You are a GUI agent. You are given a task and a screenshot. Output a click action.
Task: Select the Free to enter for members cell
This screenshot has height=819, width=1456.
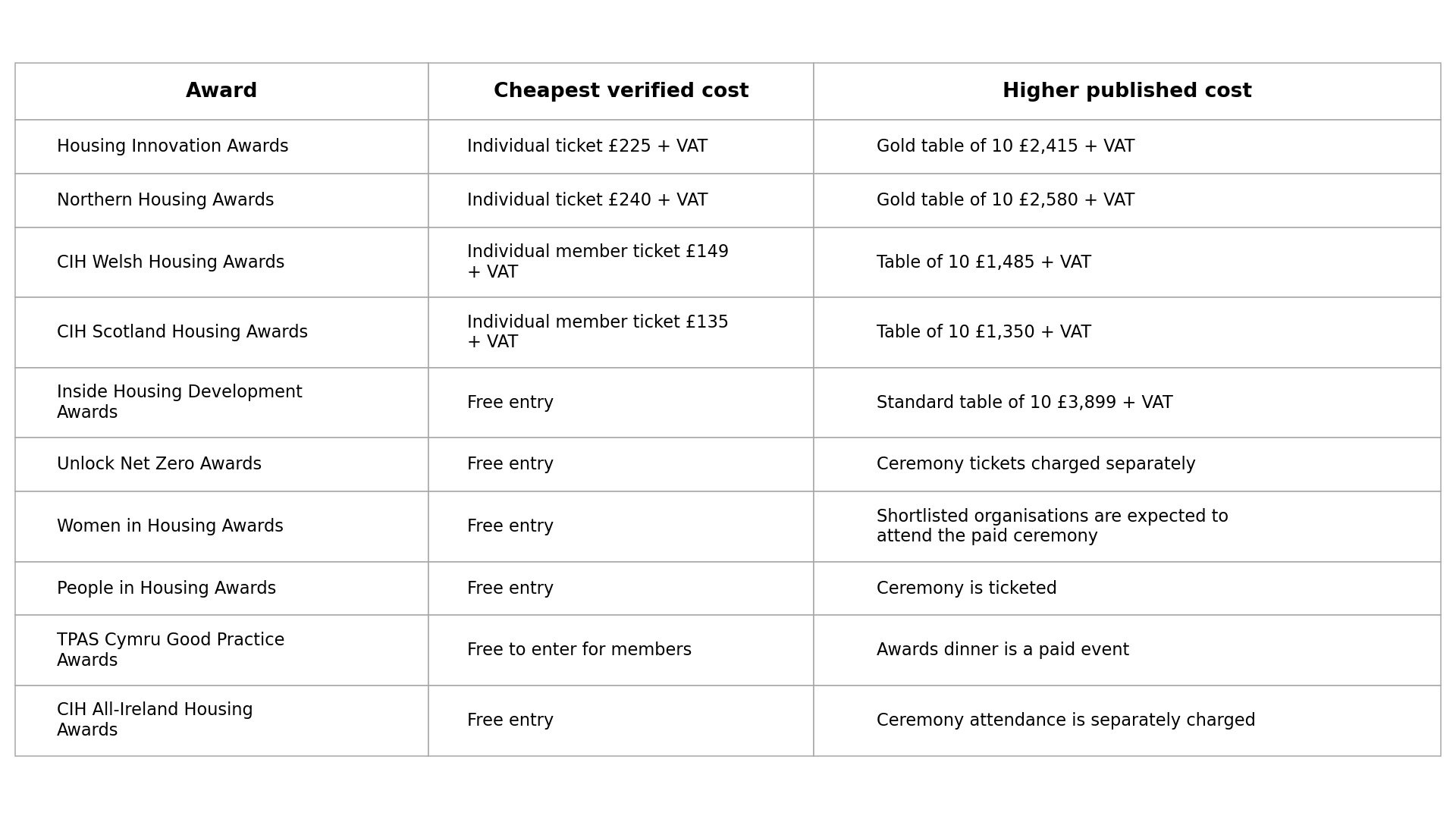pos(621,650)
